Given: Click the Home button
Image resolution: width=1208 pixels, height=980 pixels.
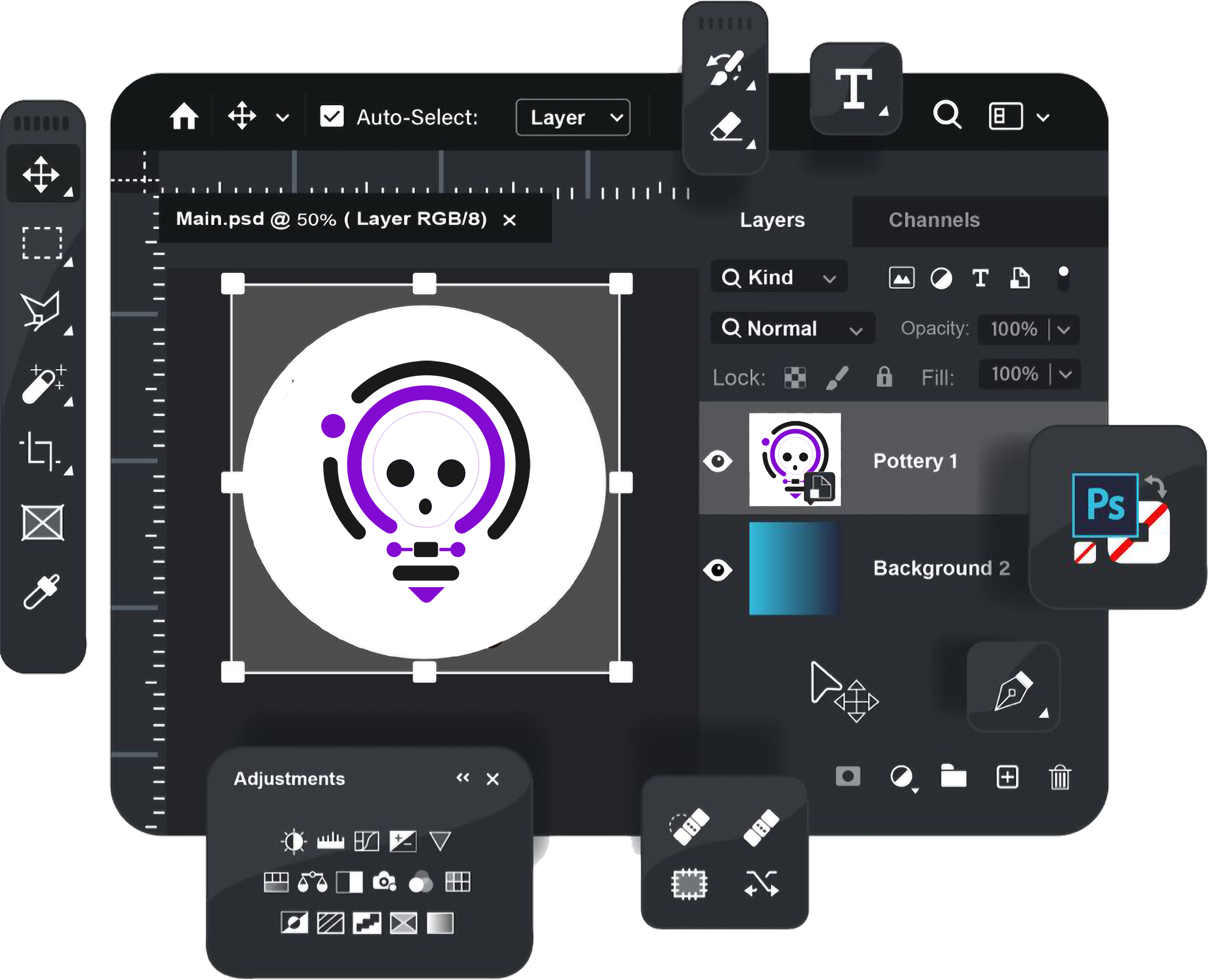Looking at the screenshot, I should (x=184, y=117).
